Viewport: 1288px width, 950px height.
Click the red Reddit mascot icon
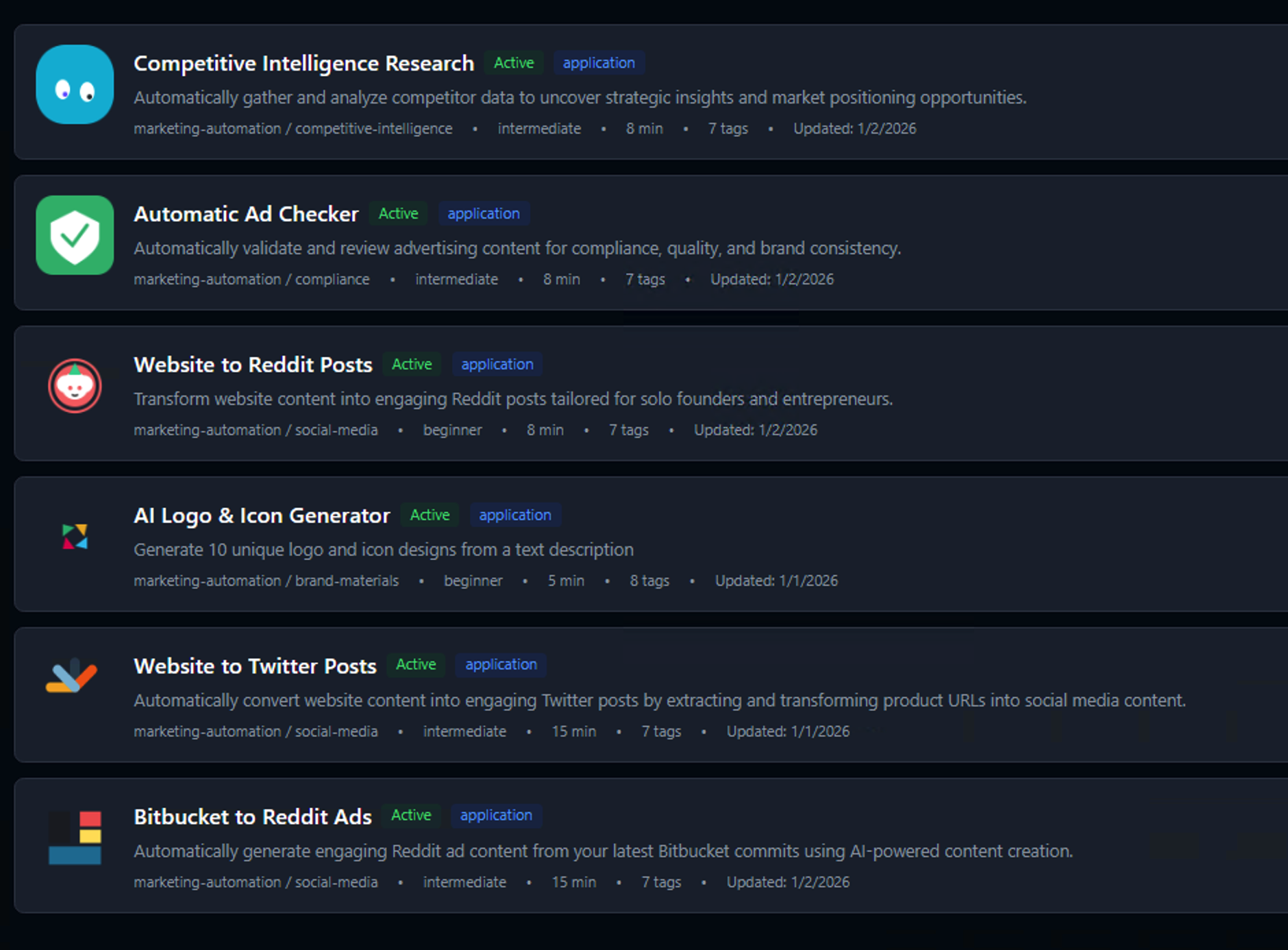click(75, 386)
